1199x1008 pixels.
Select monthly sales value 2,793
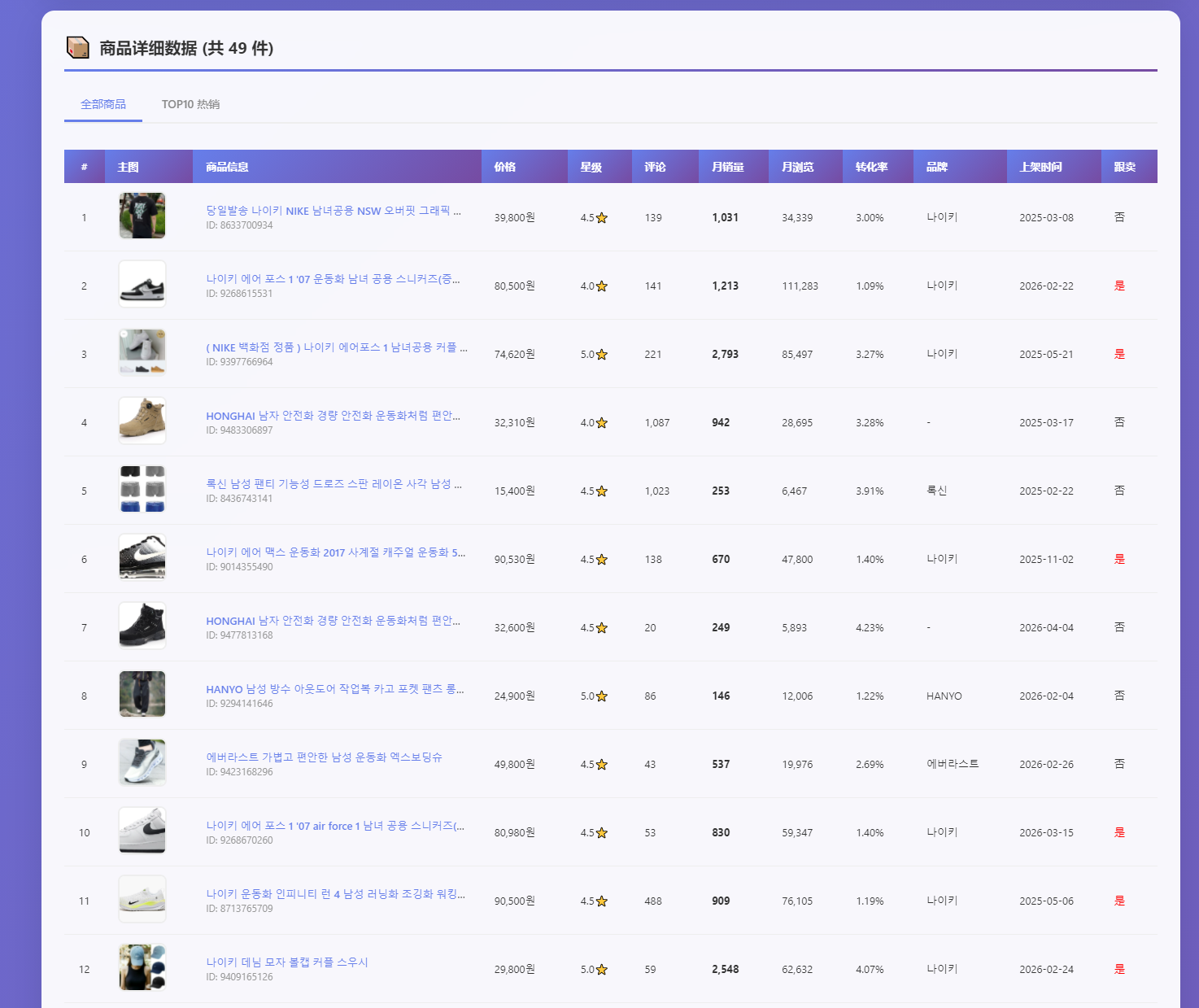click(x=726, y=355)
